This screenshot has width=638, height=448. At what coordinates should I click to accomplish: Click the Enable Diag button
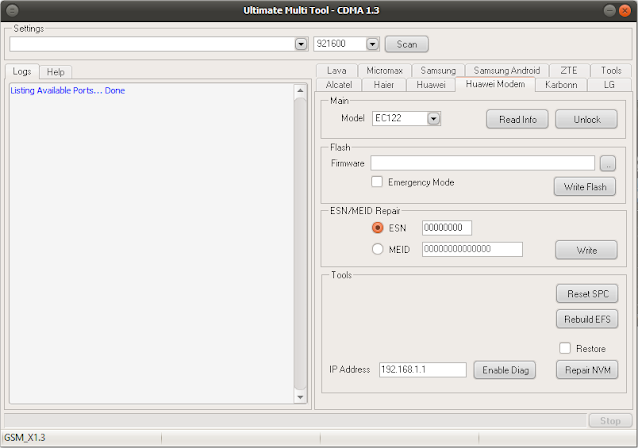(x=505, y=370)
